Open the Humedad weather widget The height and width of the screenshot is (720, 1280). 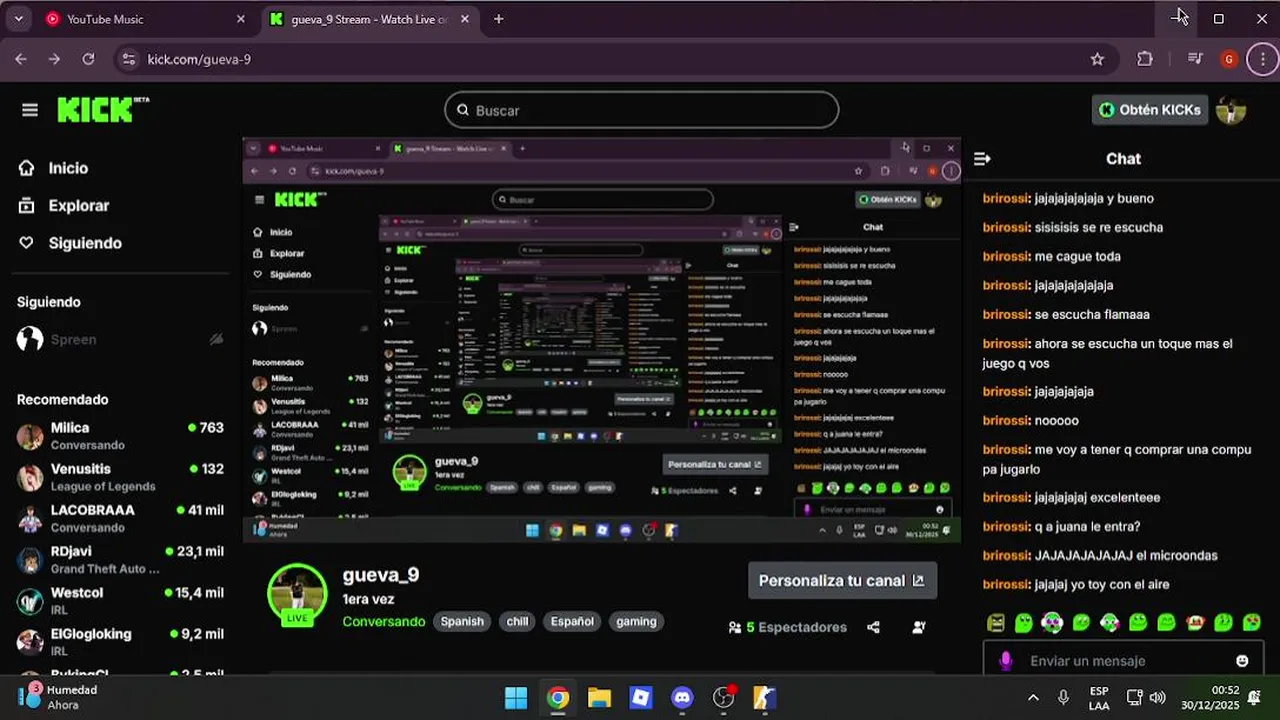(x=60, y=697)
